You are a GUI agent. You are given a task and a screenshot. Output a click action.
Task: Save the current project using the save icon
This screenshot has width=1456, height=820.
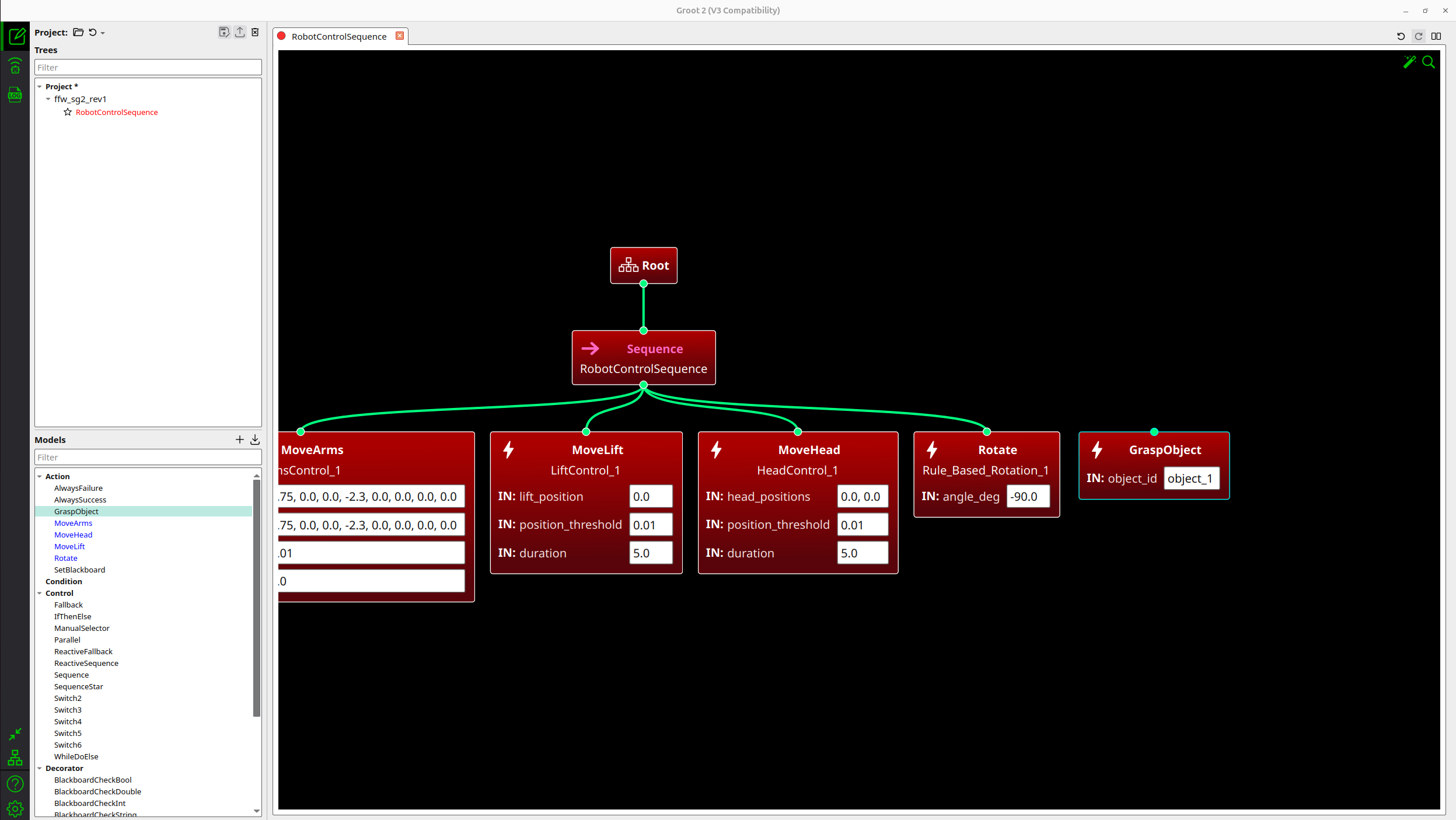224,32
